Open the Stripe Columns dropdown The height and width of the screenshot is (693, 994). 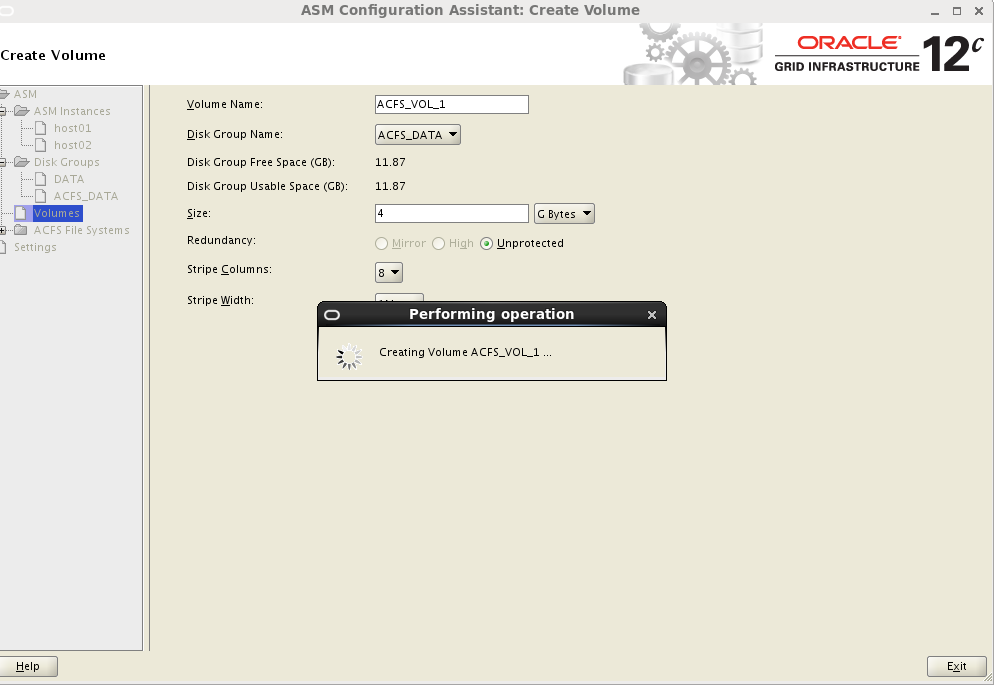tap(389, 273)
